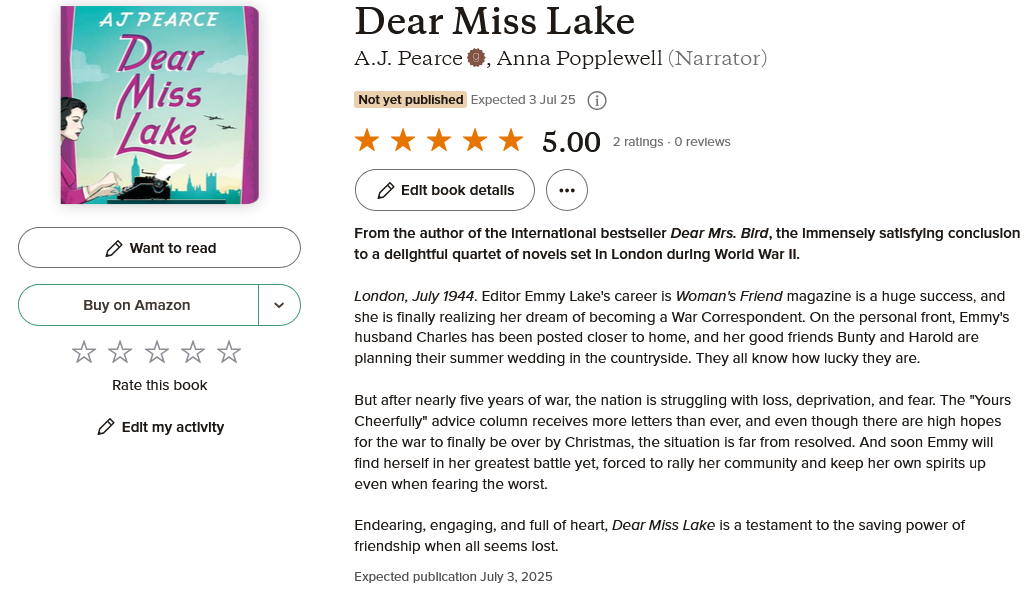Click the Dear Miss Lake cover thumbnail
Viewport: 1035px width, 600px height.
pos(160,105)
